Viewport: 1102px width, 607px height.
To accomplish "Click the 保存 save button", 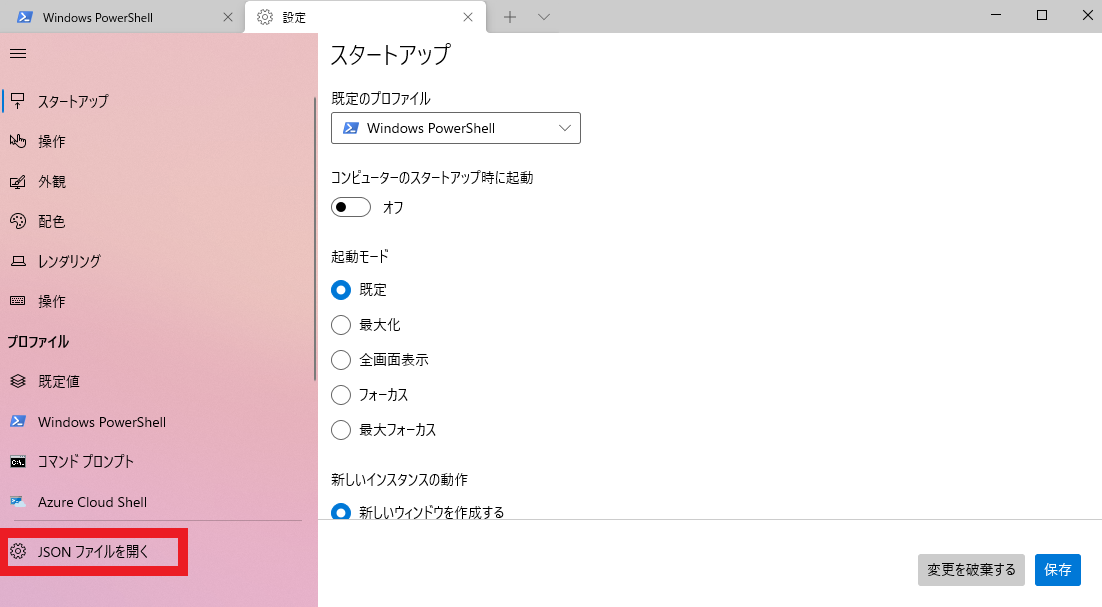I will pos(1057,570).
